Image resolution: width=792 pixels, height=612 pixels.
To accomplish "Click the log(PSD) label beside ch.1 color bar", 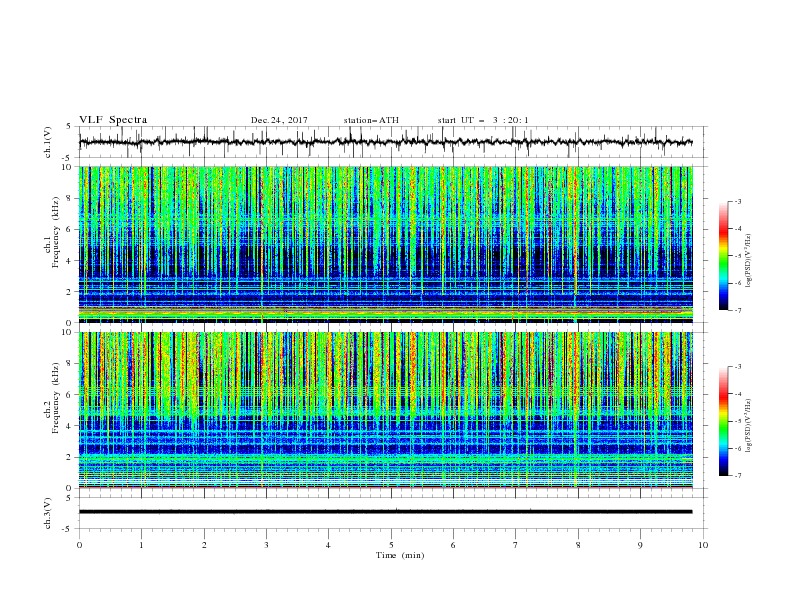I will [x=748, y=261].
